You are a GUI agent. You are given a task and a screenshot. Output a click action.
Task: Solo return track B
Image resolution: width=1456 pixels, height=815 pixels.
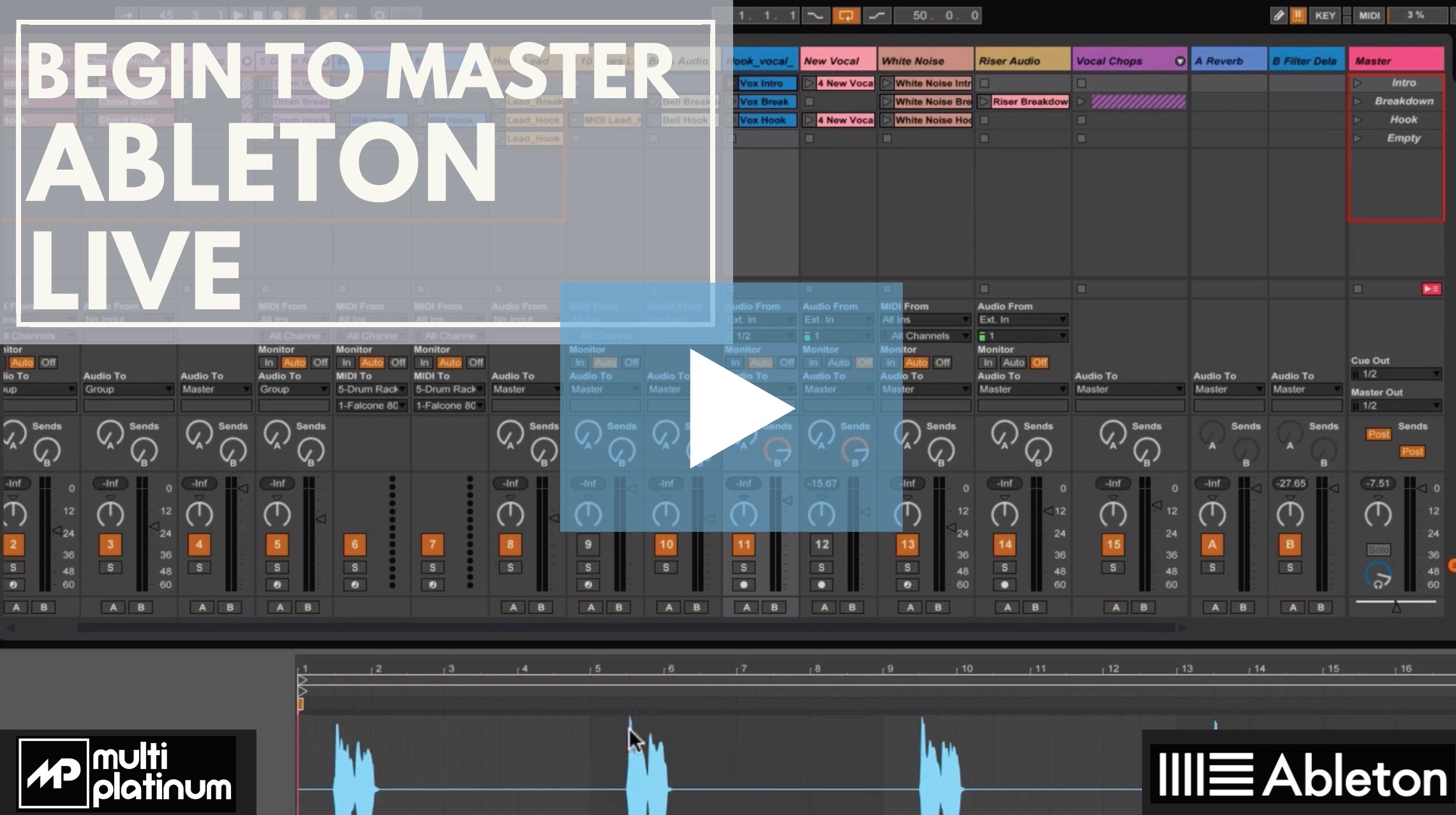tap(1289, 568)
